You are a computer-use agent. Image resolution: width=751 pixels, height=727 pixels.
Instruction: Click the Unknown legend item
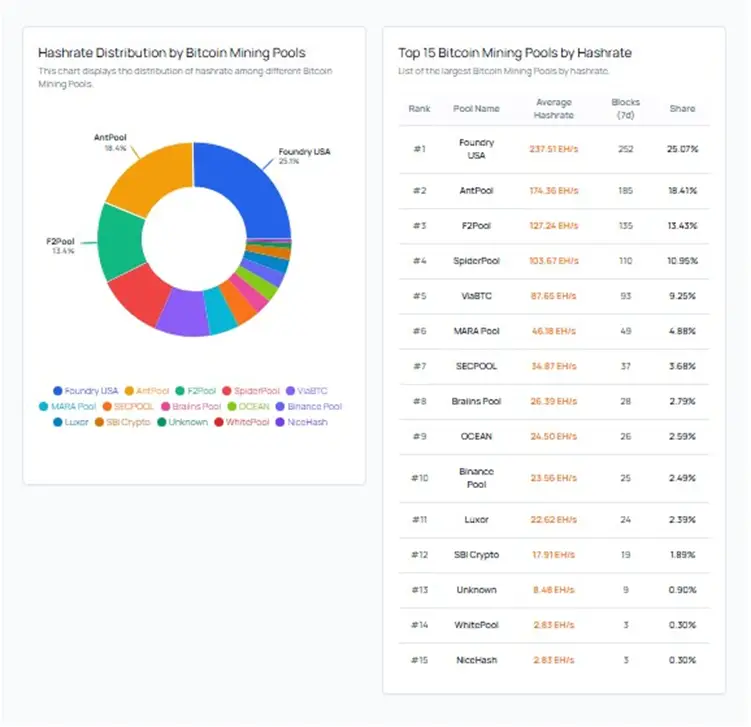tap(182, 422)
